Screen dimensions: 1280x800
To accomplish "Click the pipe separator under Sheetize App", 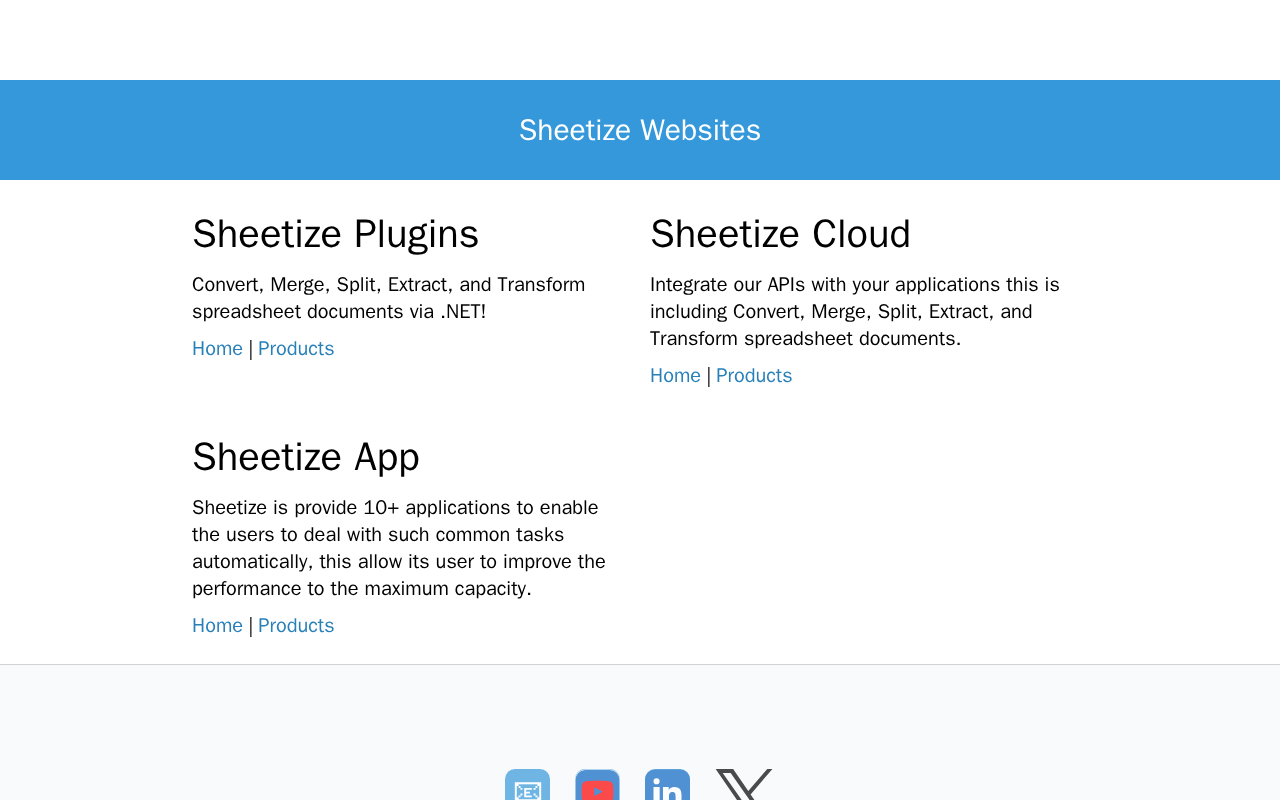I will pyautogui.click(x=250, y=626).
